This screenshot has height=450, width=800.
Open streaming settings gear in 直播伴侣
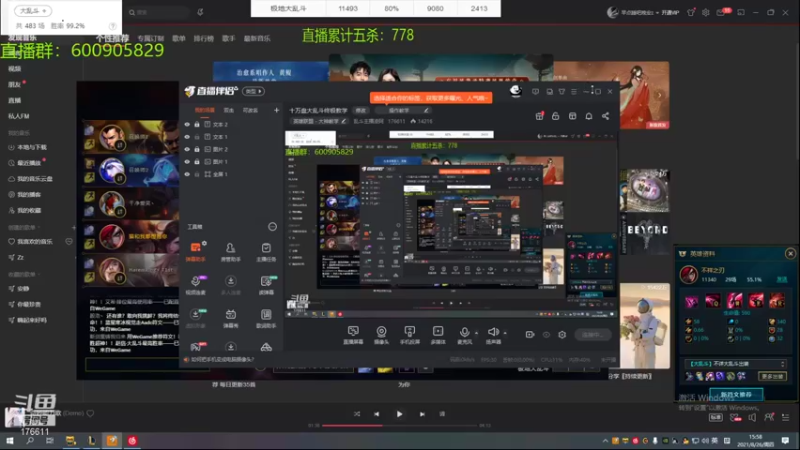(x=562, y=335)
